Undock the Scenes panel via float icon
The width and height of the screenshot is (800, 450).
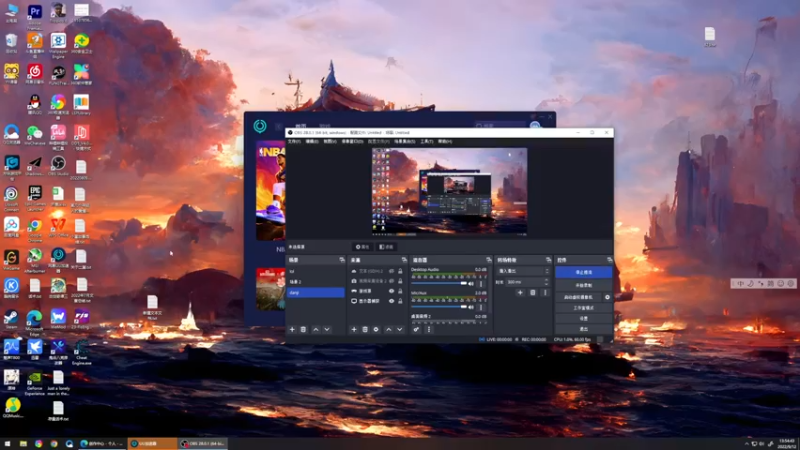click(x=342, y=260)
